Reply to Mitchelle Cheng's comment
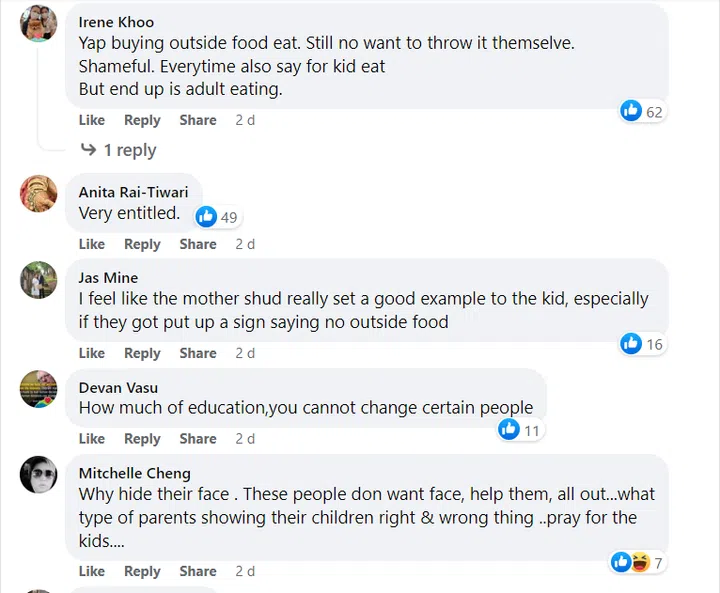The height and width of the screenshot is (593, 720). click(142, 571)
